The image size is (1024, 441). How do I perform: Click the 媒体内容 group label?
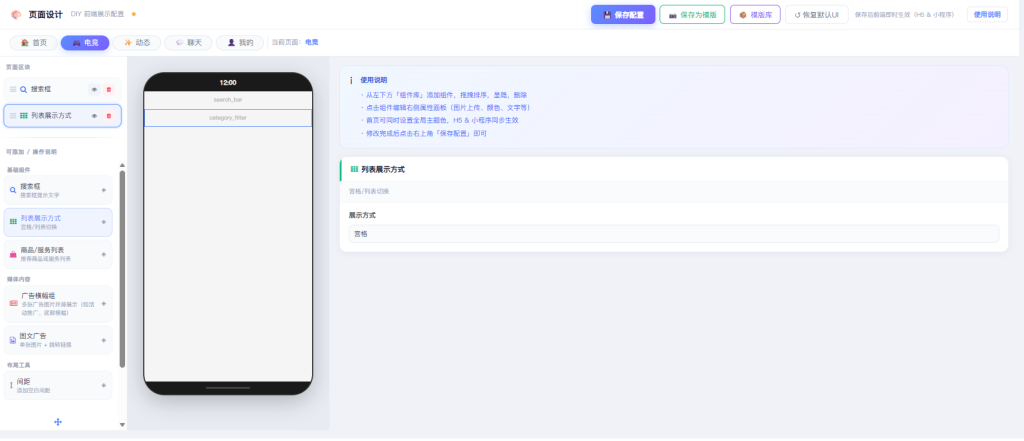pyautogui.click(x=19, y=279)
